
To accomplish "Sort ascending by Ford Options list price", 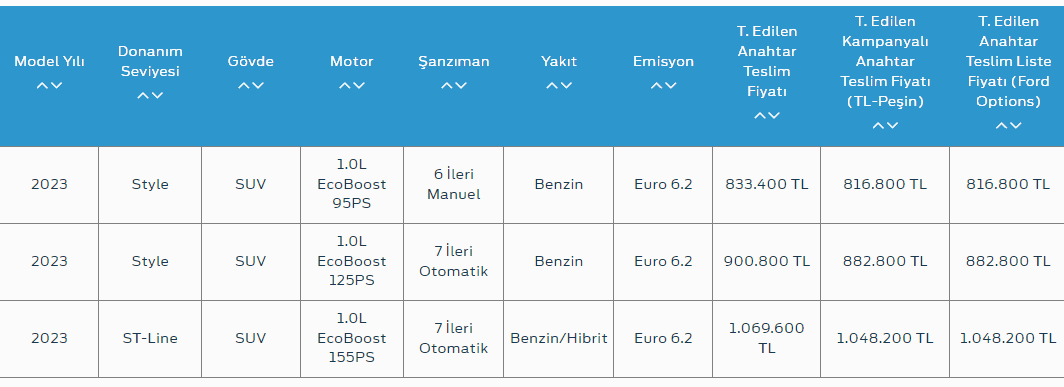I will 1002,126.
